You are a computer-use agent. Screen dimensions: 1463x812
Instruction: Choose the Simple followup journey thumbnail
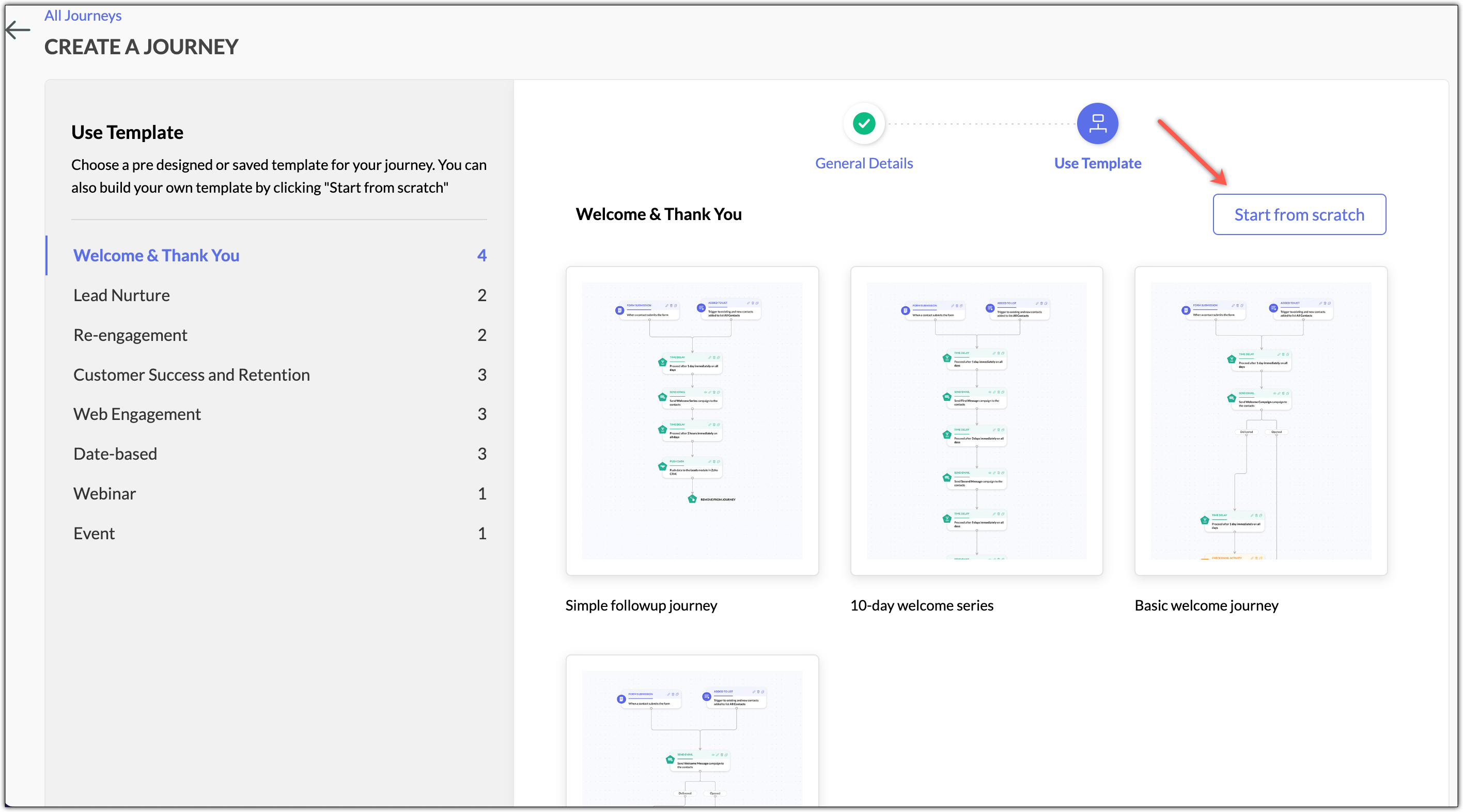(x=692, y=421)
